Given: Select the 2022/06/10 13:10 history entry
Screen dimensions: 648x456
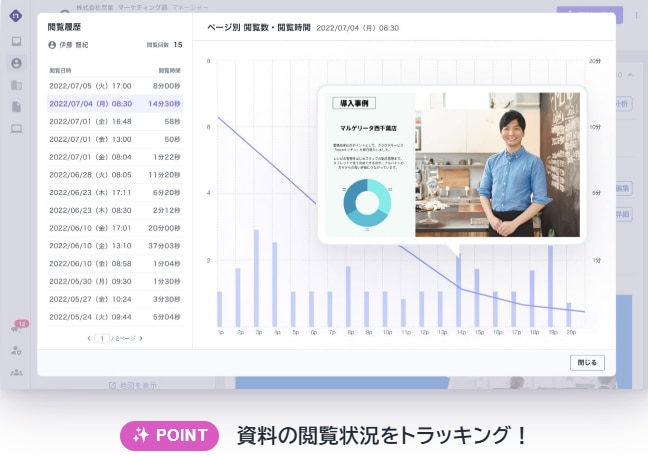Looking at the screenshot, I should 114,245.
